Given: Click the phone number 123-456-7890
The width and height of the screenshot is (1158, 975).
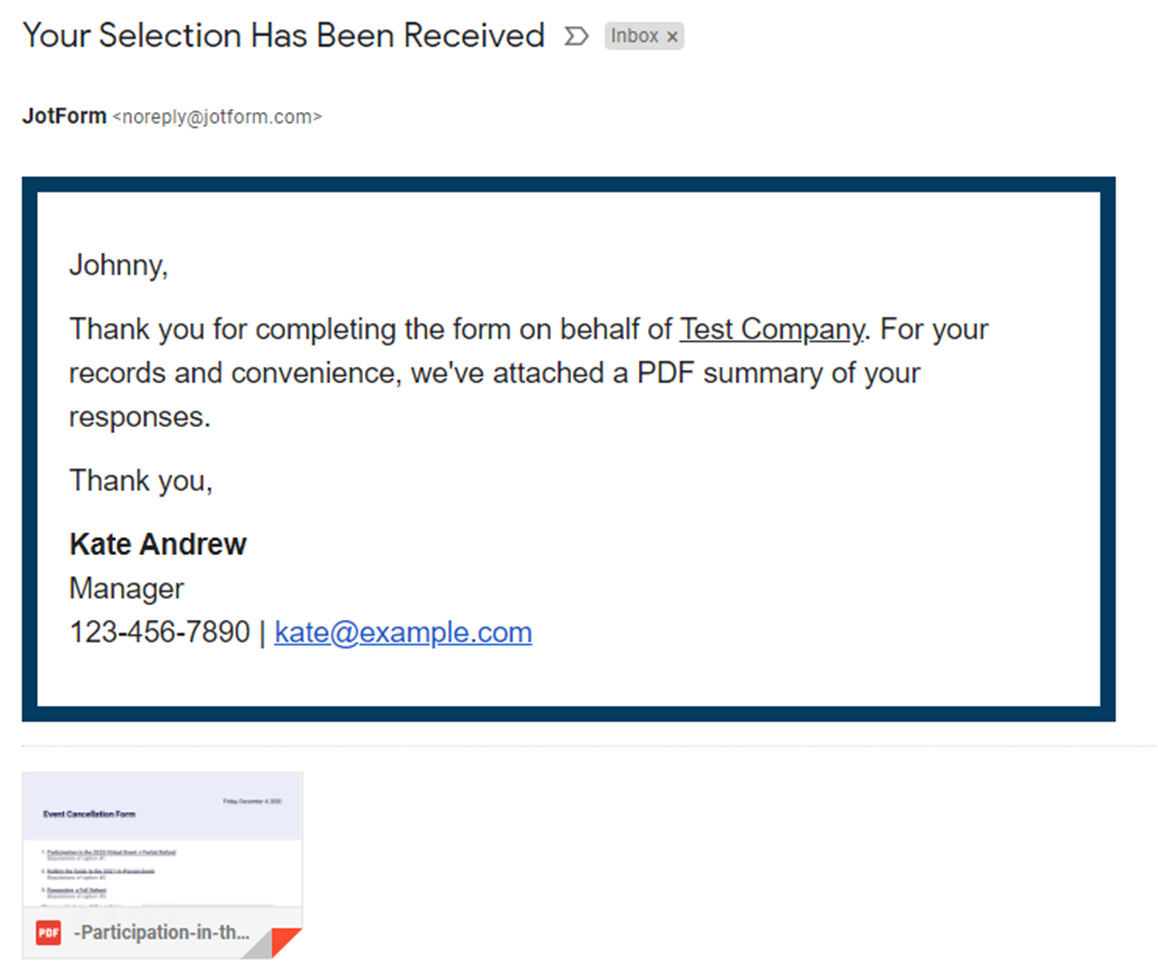Looking at the screenshot, I should click(159, 632).
